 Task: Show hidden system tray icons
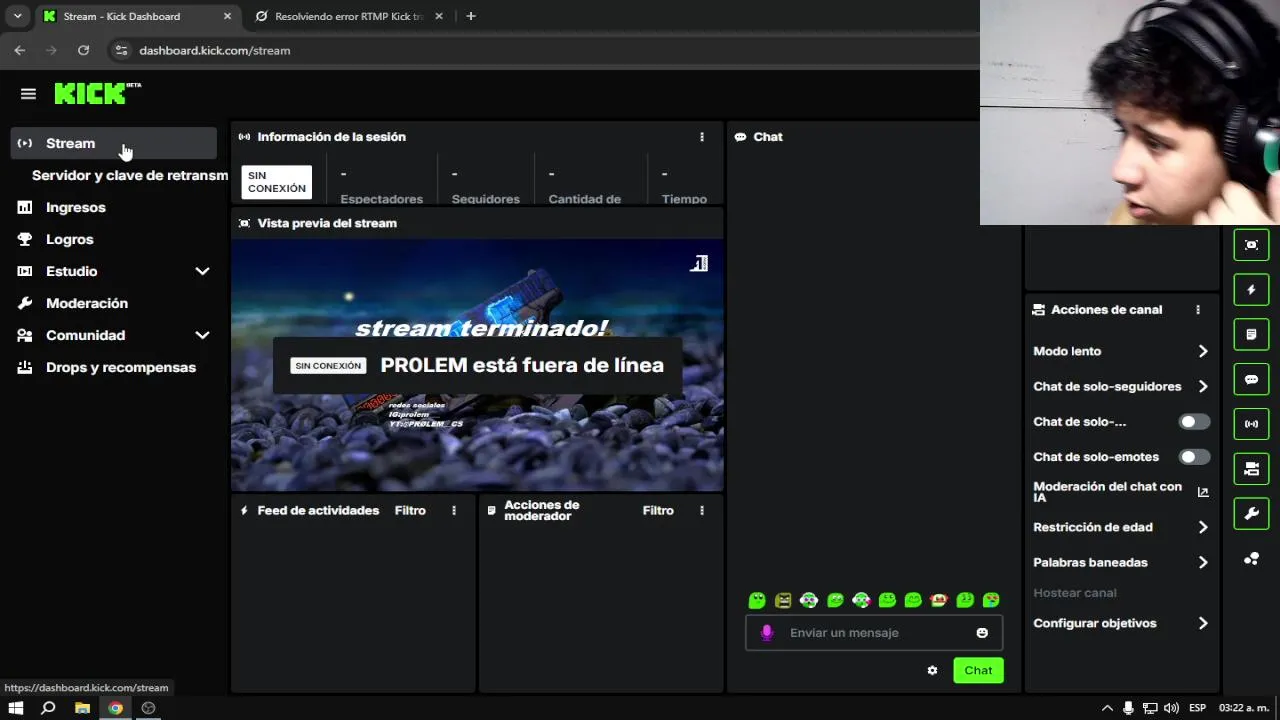1107,708
